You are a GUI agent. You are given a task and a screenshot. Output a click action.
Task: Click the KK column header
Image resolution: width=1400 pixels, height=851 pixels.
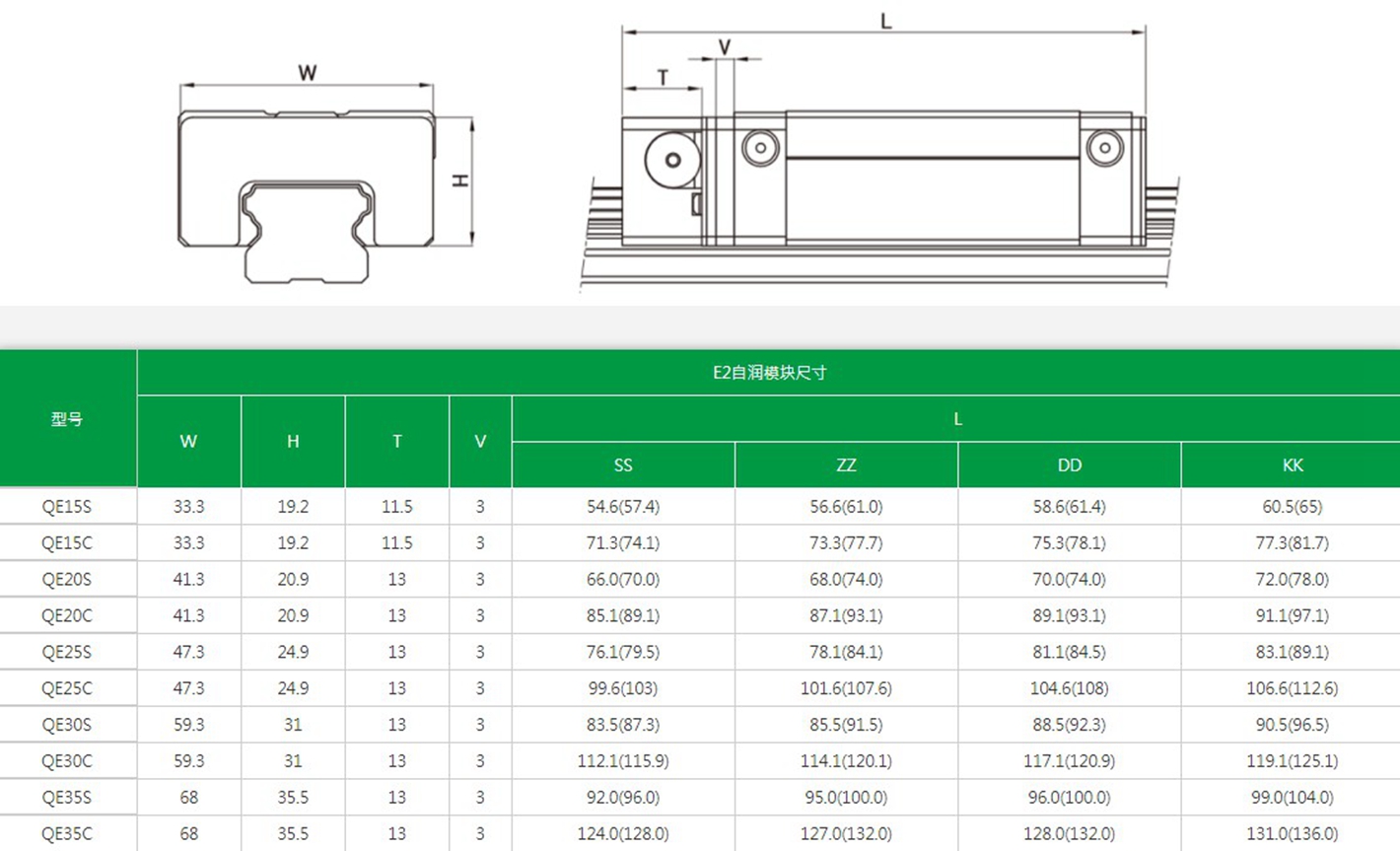1292,465
